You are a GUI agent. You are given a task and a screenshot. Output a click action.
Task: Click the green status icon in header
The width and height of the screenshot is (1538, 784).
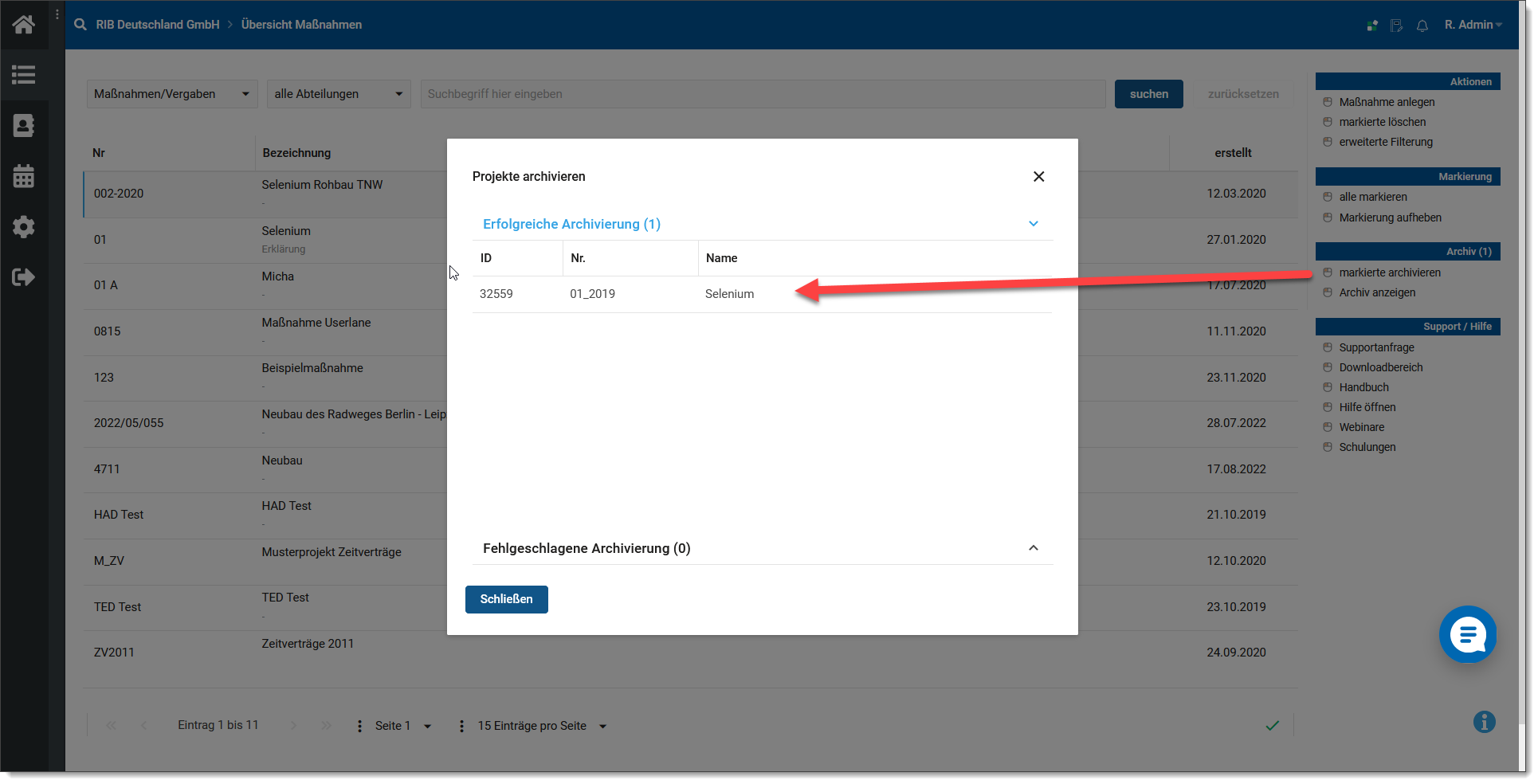(1372, 25)
